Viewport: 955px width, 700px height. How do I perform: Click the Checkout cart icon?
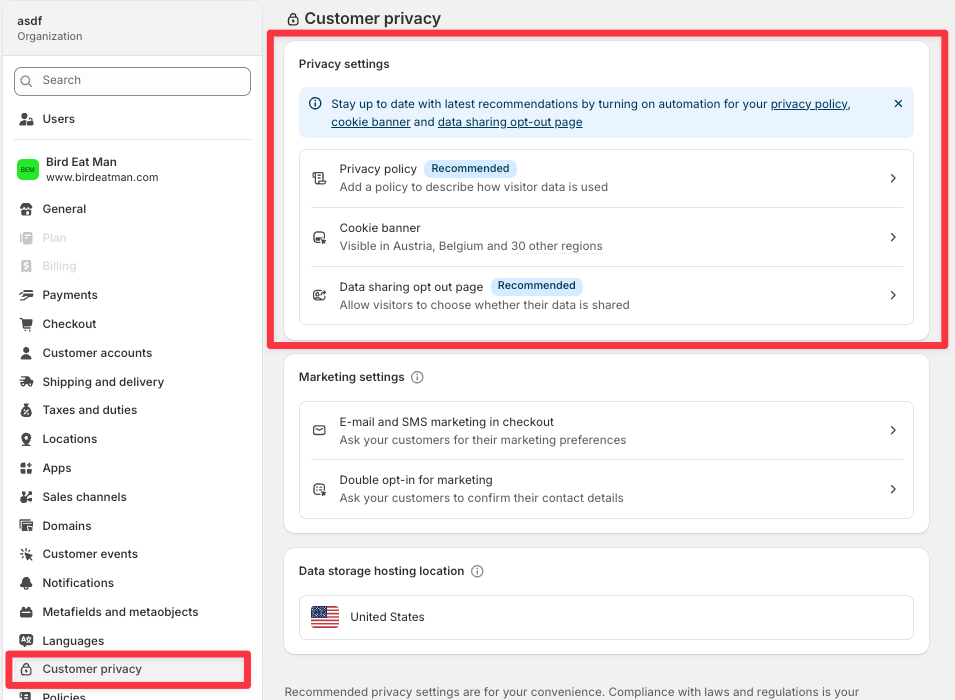coord(26,324)
